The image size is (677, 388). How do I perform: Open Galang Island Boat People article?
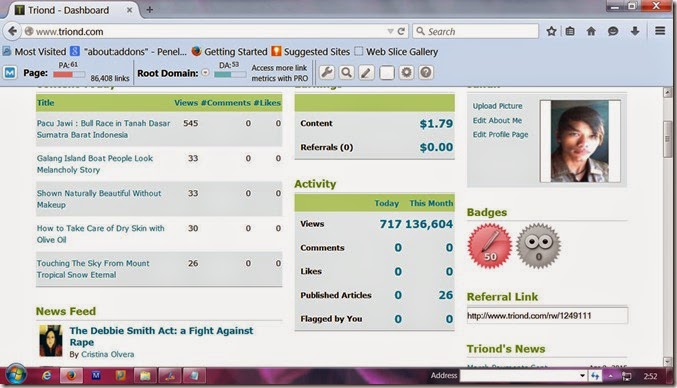click(95, 164)
